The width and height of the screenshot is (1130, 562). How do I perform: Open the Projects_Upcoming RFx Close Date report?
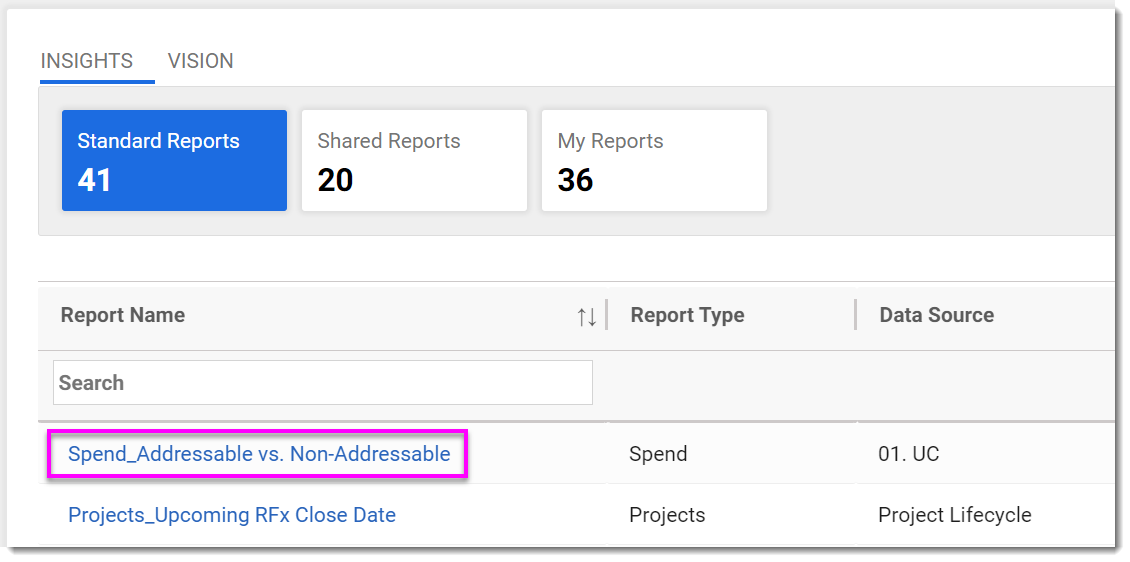pos(232,515)
